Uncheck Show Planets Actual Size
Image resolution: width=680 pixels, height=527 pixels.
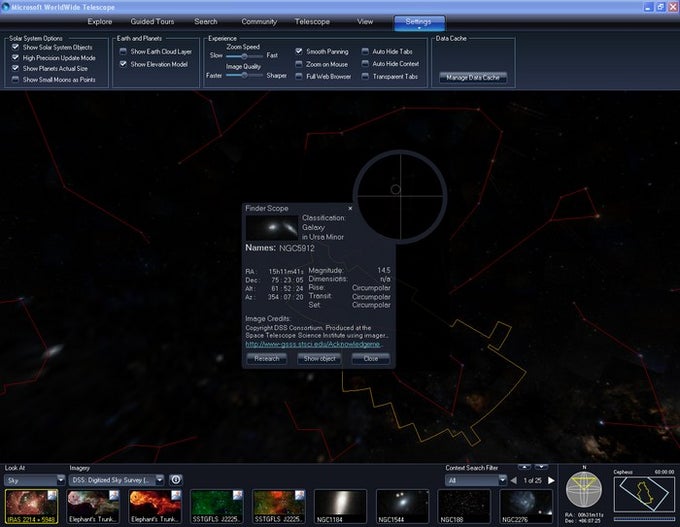pyautogui.click(x=16, y=69)
